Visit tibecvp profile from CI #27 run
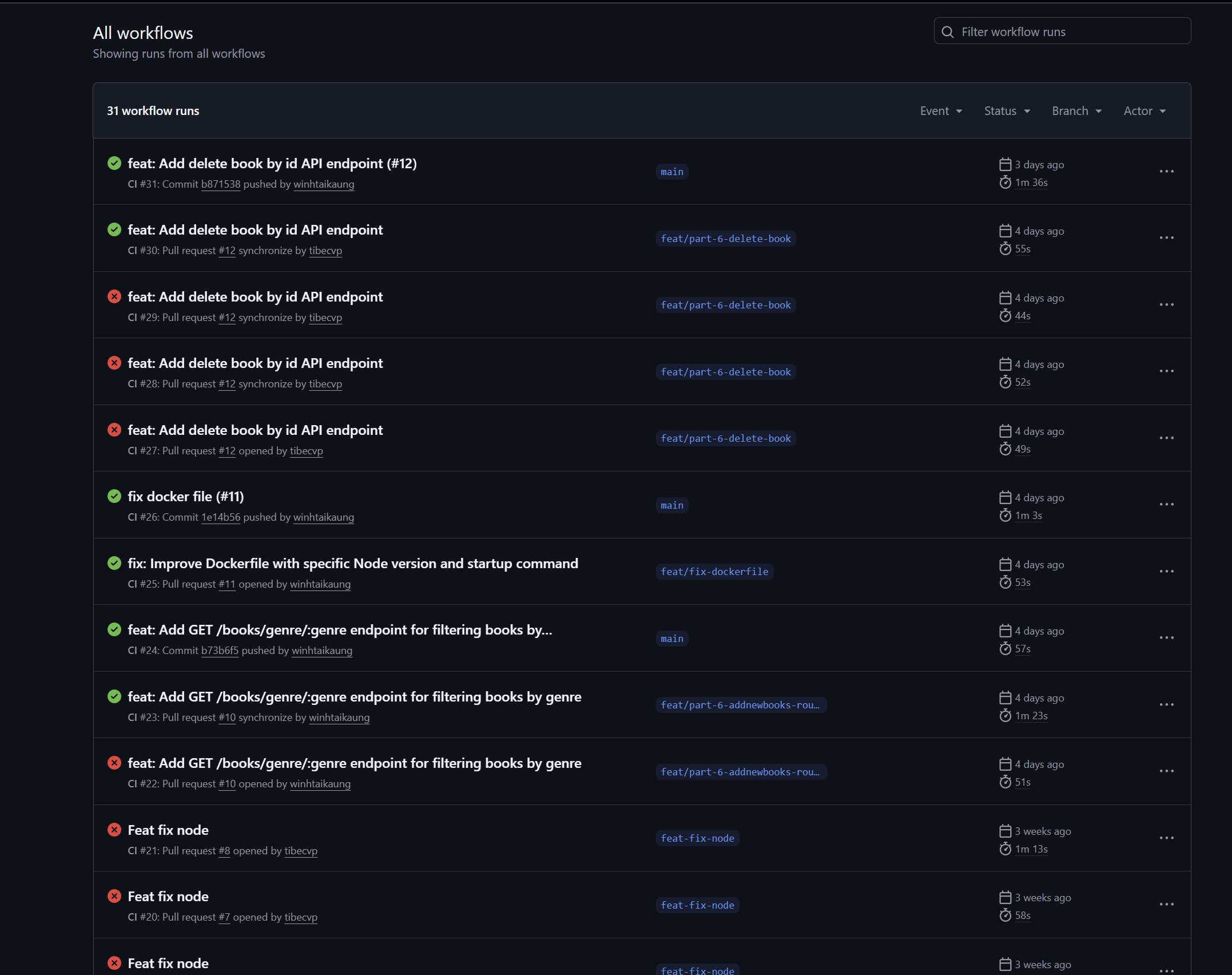This screenshot has height=975, width=1232. tap(306, 451)
